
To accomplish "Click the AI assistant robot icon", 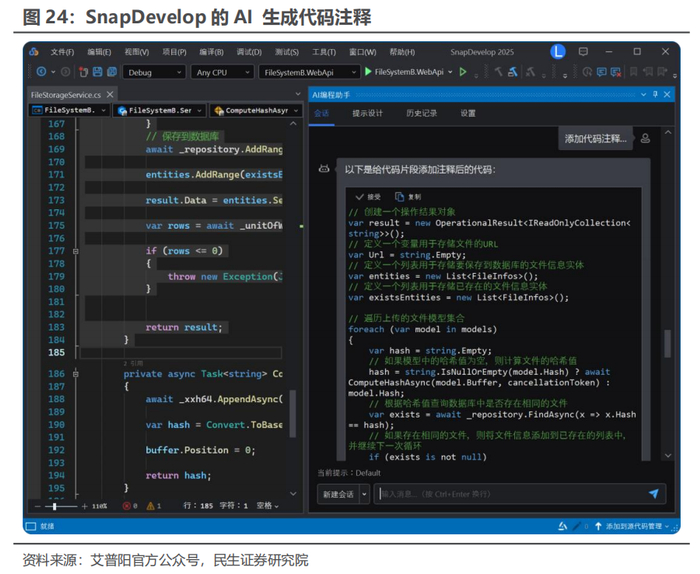I will pyautogui.click(x=323, y=170).
